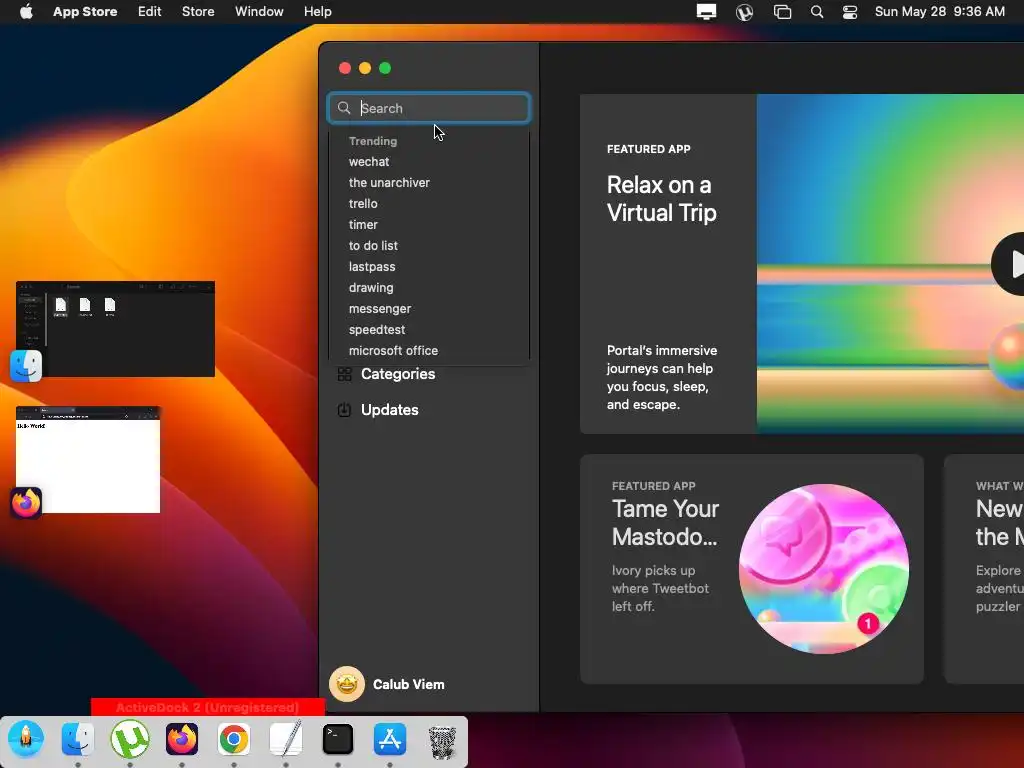Open Finder from the dock
Viewport: 1024px width, 768px height.
(78, 739)
